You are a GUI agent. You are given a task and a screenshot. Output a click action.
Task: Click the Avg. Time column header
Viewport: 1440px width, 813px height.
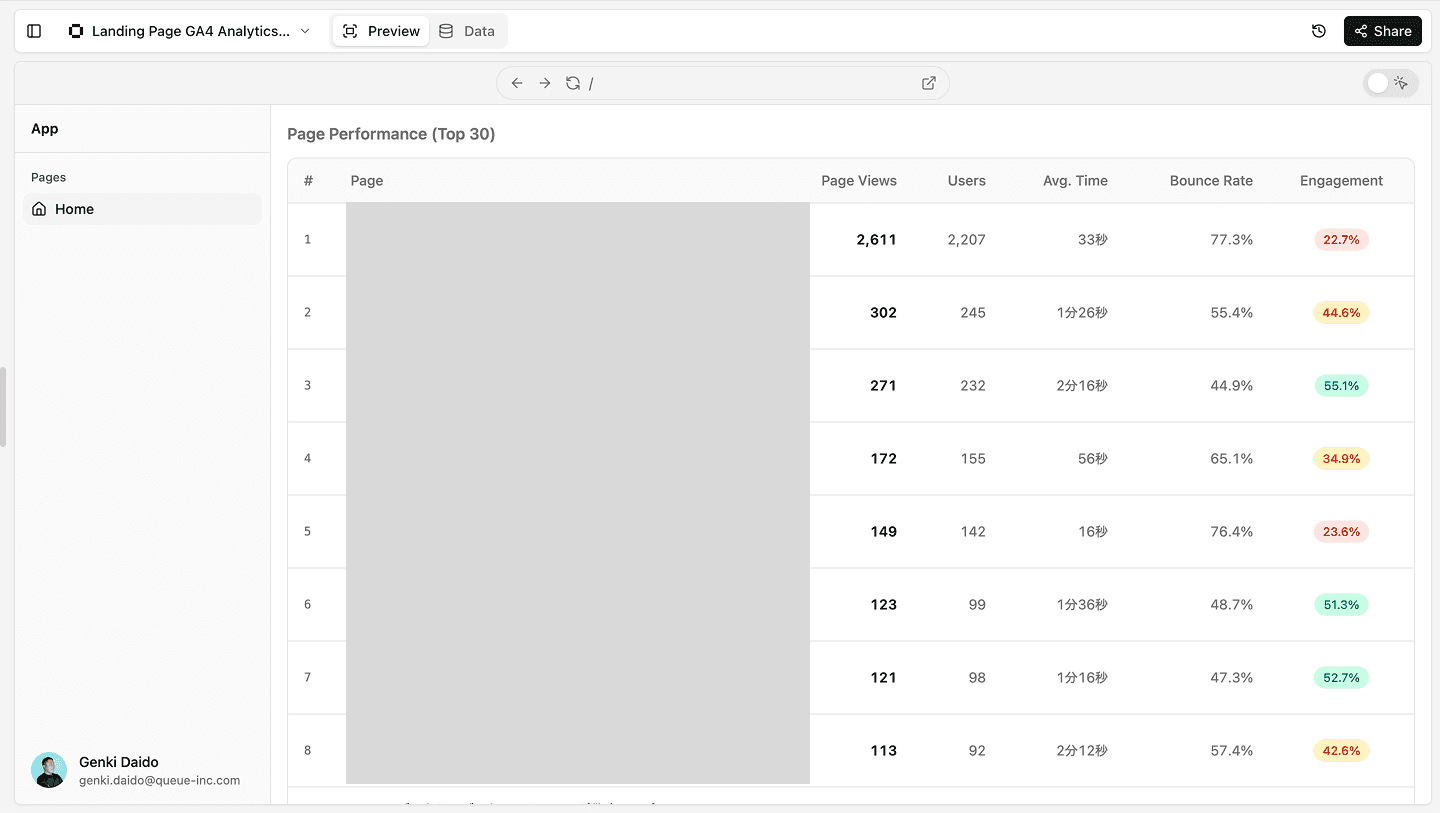click(x=1075, y=181)
